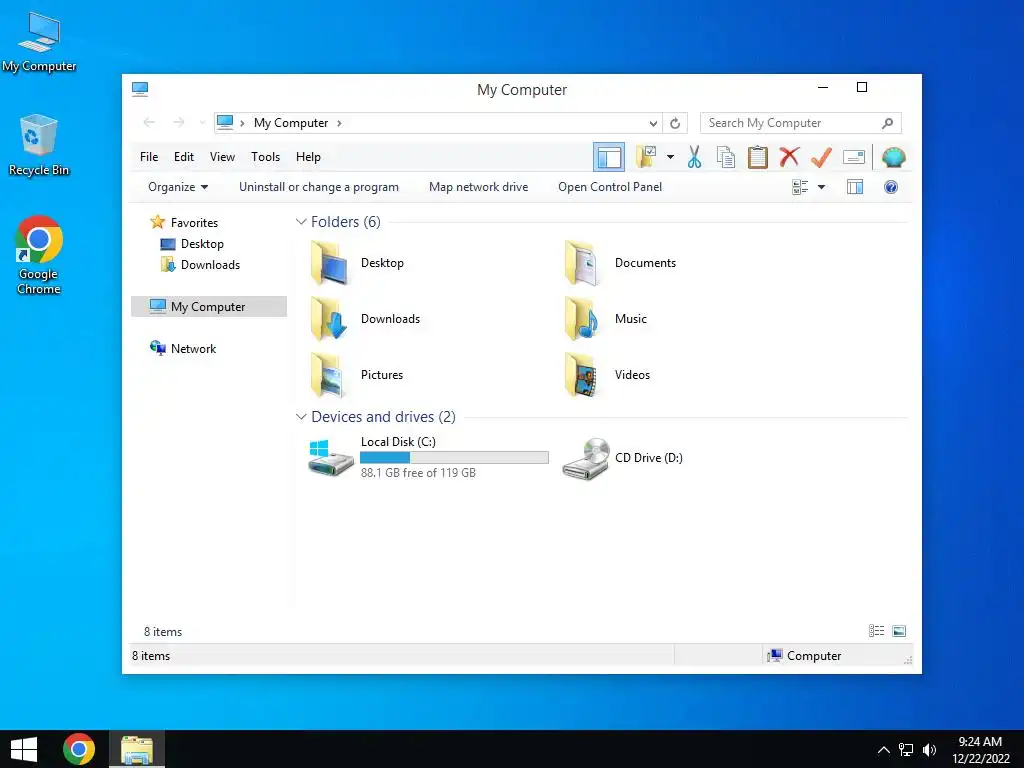Viewport: 1024px width, 768px height.
Task: Select the Music folder icon
Action: tap(582, 319)
